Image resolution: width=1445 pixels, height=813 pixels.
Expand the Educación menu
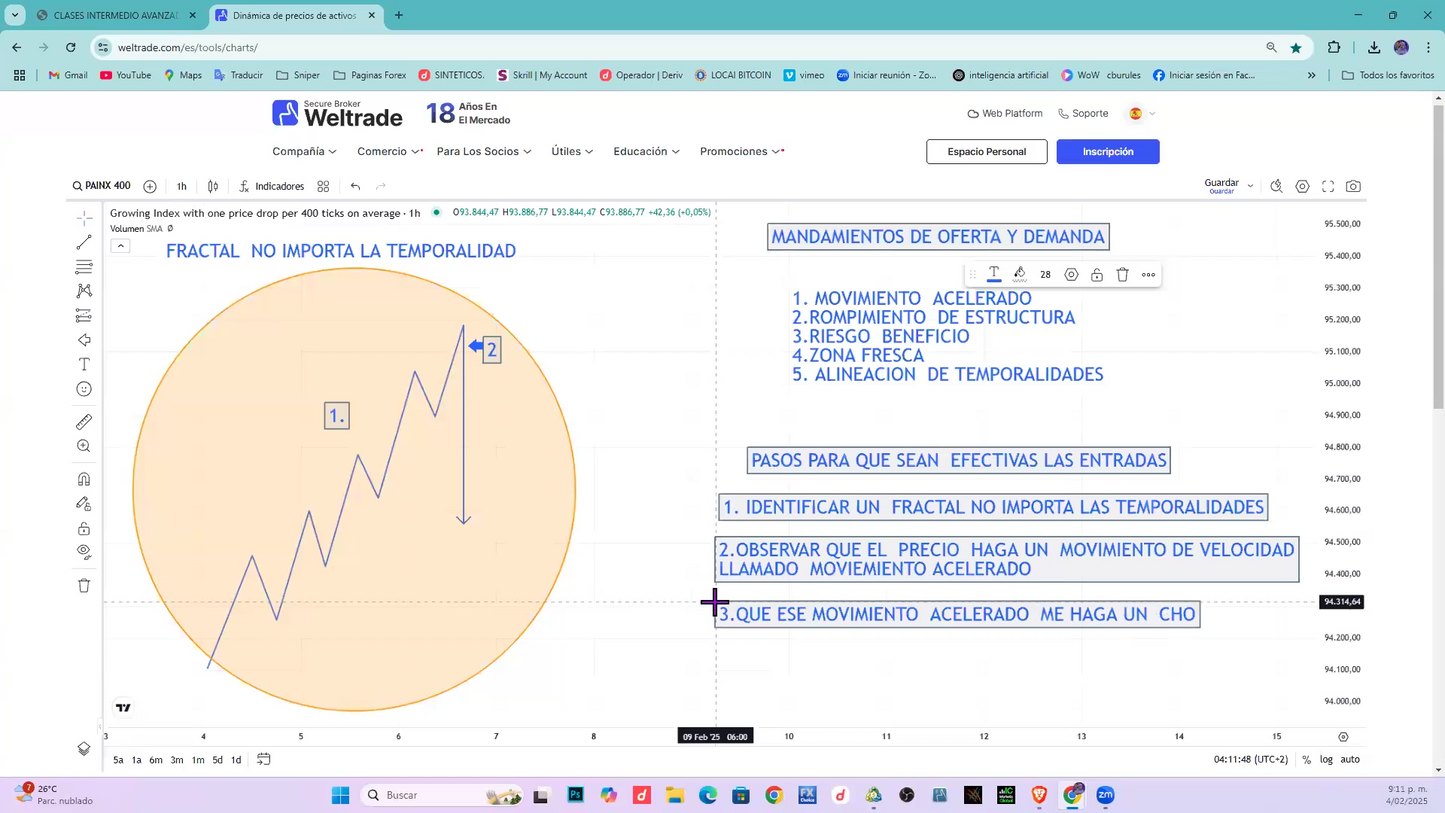640,151
